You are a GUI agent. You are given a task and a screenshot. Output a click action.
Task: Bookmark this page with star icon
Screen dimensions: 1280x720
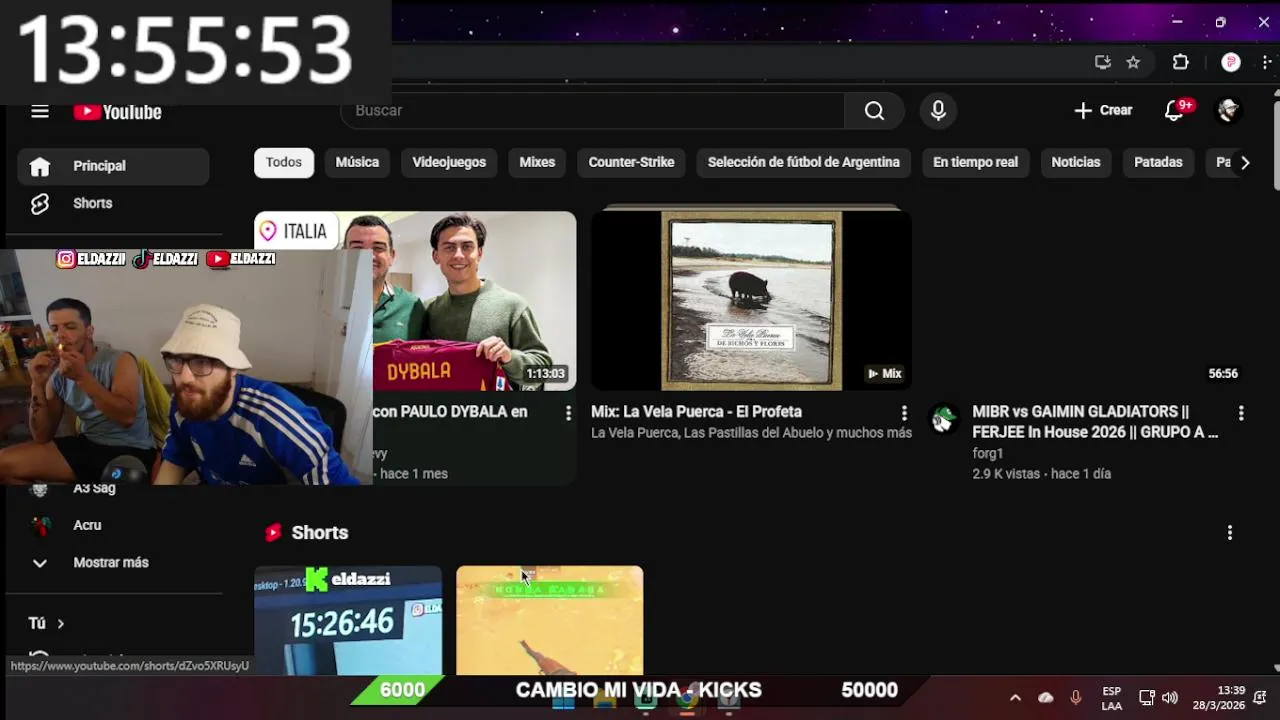coord(1133,62)
